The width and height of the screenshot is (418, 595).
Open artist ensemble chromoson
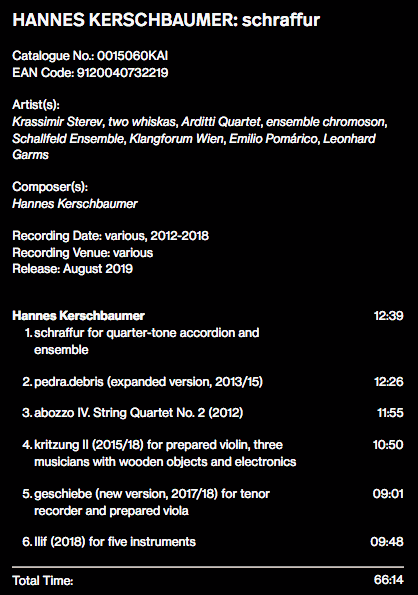click(x=326, y=122)
